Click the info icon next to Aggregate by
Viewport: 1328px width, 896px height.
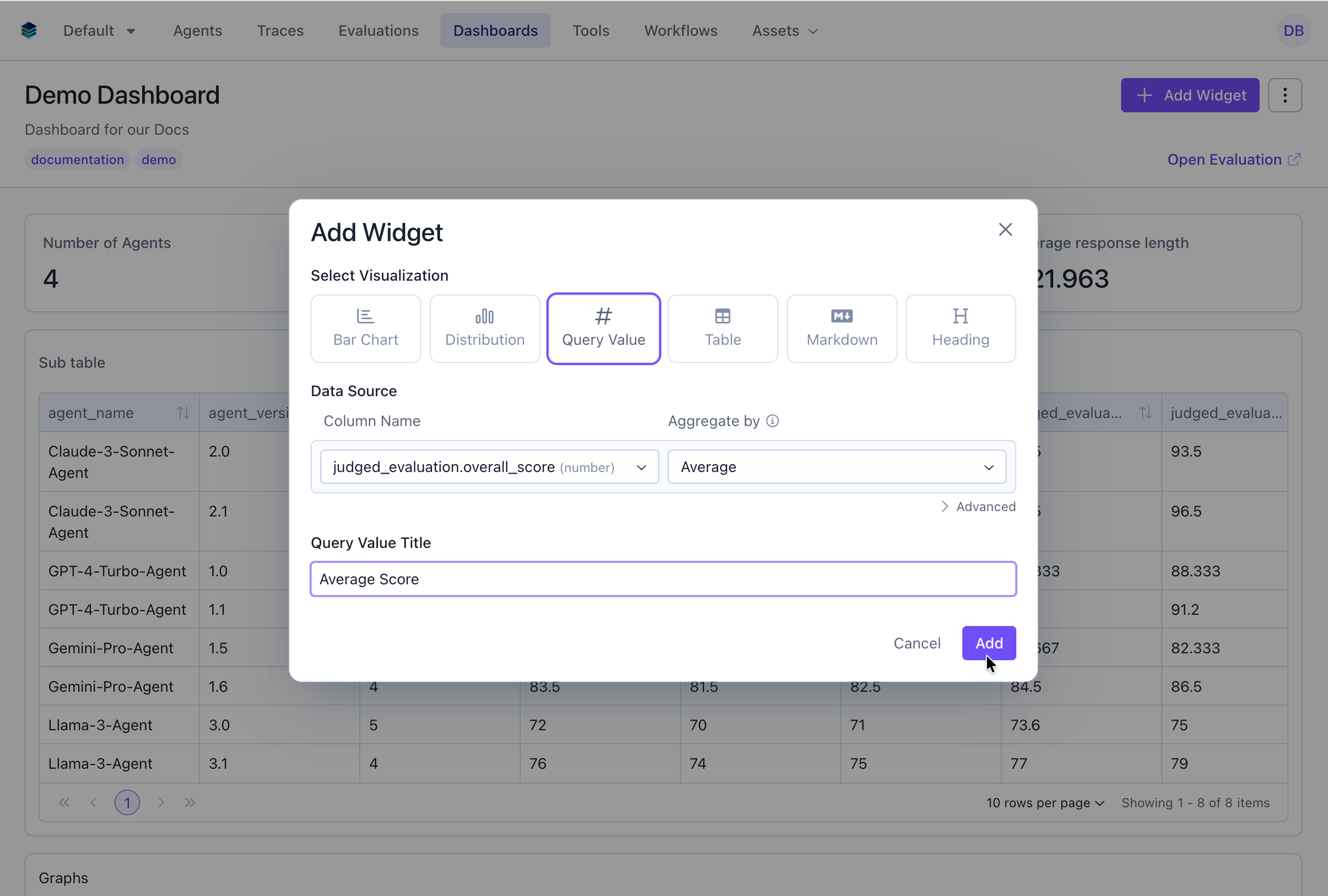773,421
